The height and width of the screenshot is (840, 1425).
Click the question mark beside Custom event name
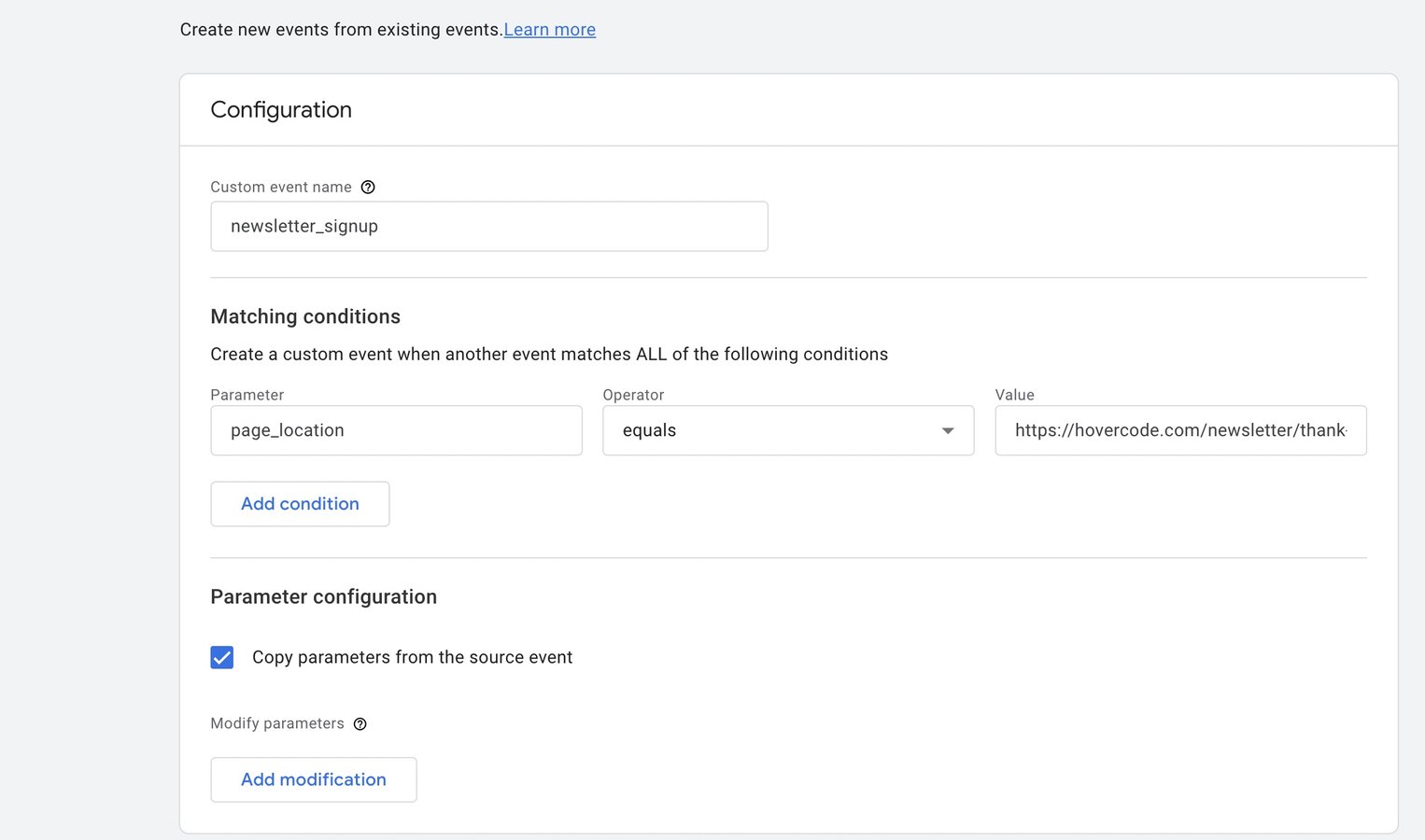click(368, 187)
